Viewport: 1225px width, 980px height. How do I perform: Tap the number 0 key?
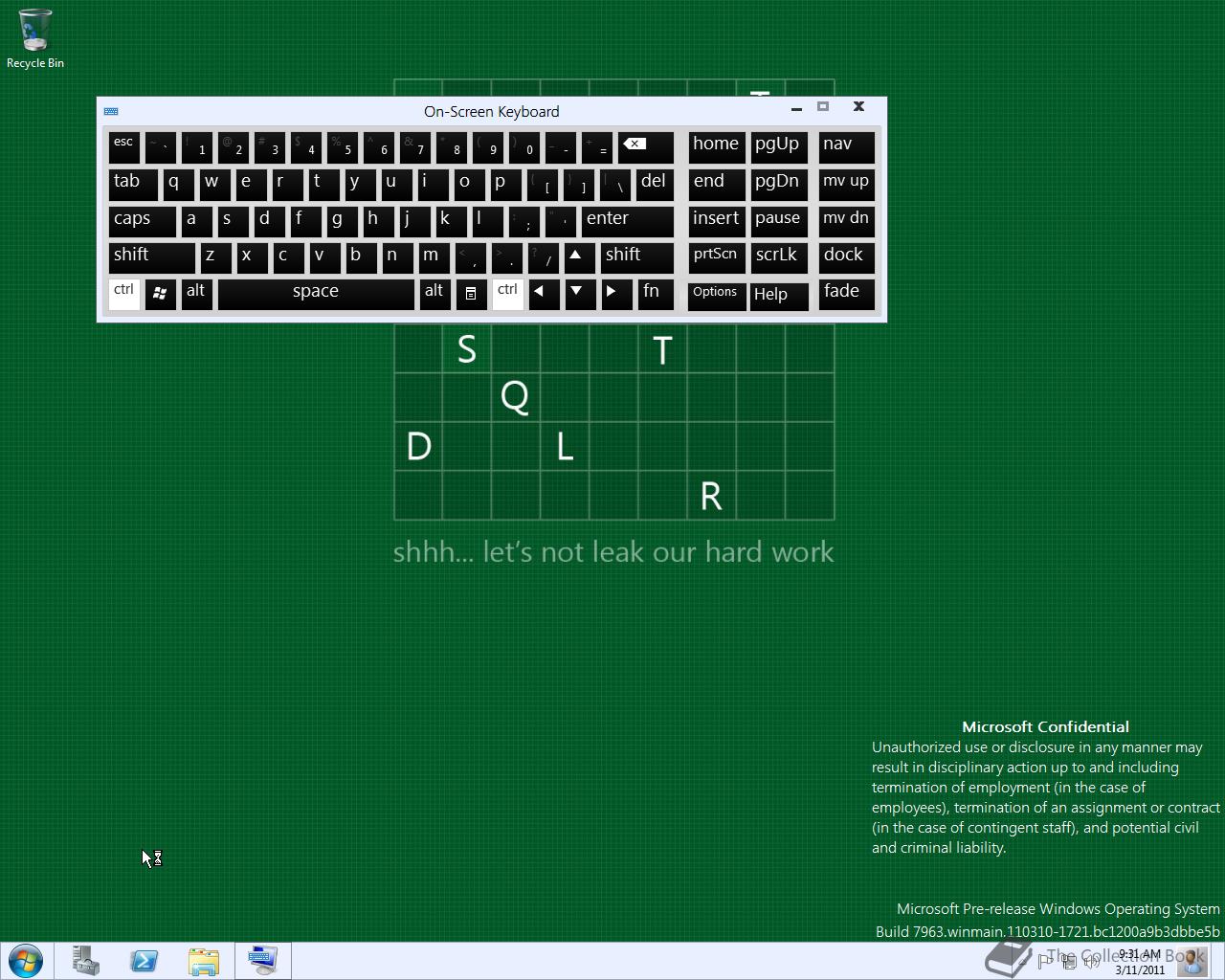point(524,147)
